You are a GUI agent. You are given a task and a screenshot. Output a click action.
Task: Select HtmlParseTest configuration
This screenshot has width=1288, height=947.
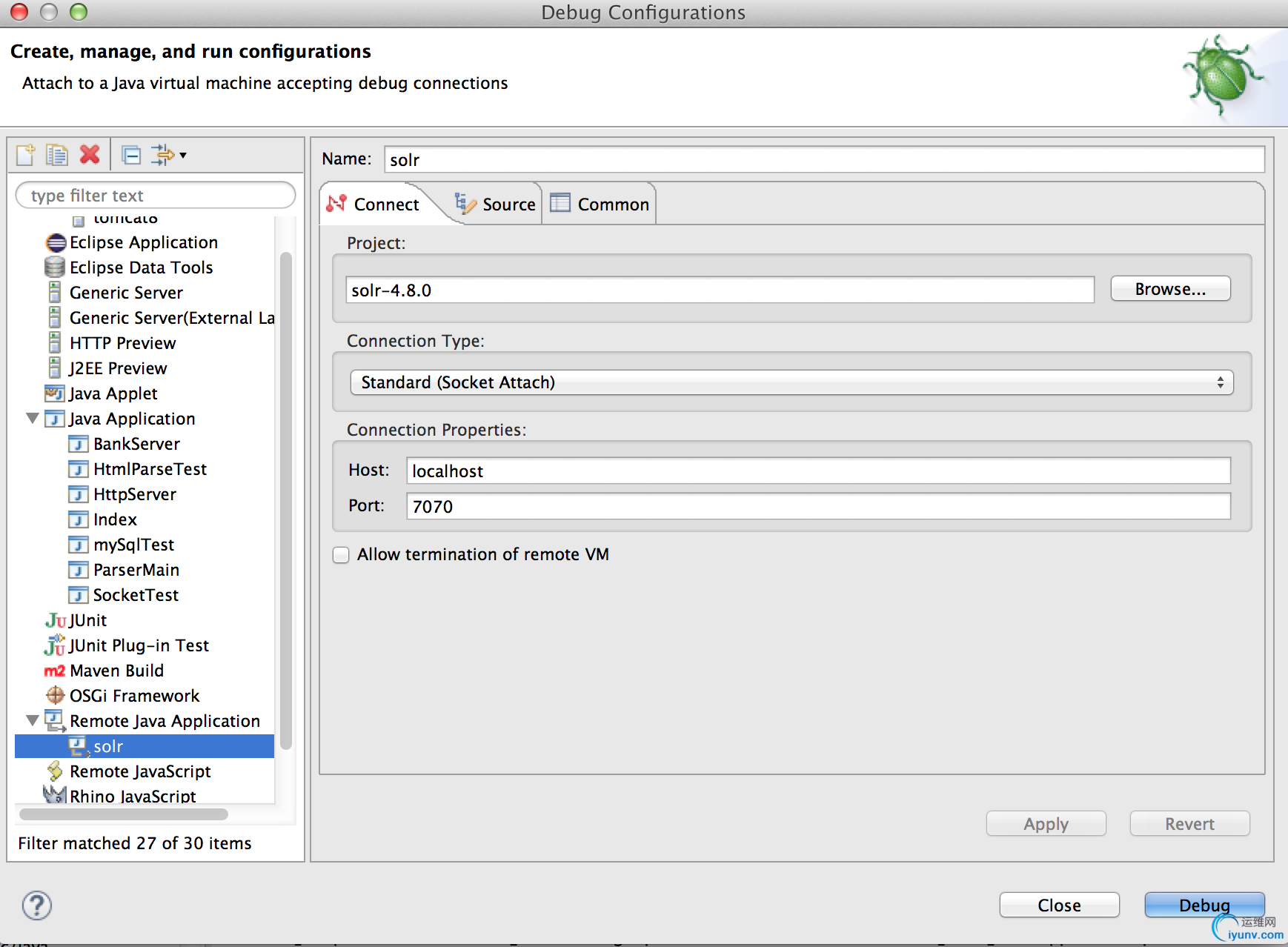[x=150, y=469]
